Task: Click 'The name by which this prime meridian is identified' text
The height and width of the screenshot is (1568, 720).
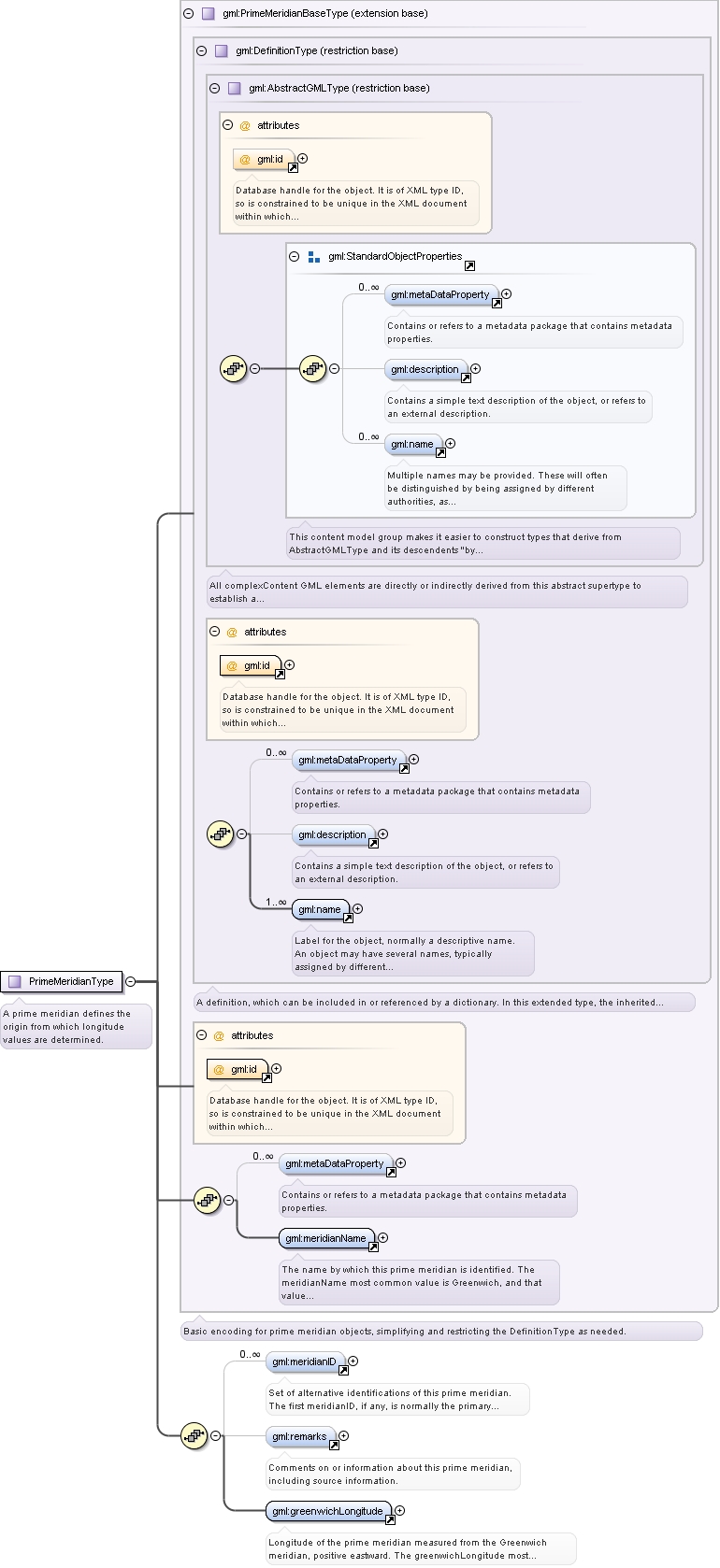Action: pos(419,1282)
